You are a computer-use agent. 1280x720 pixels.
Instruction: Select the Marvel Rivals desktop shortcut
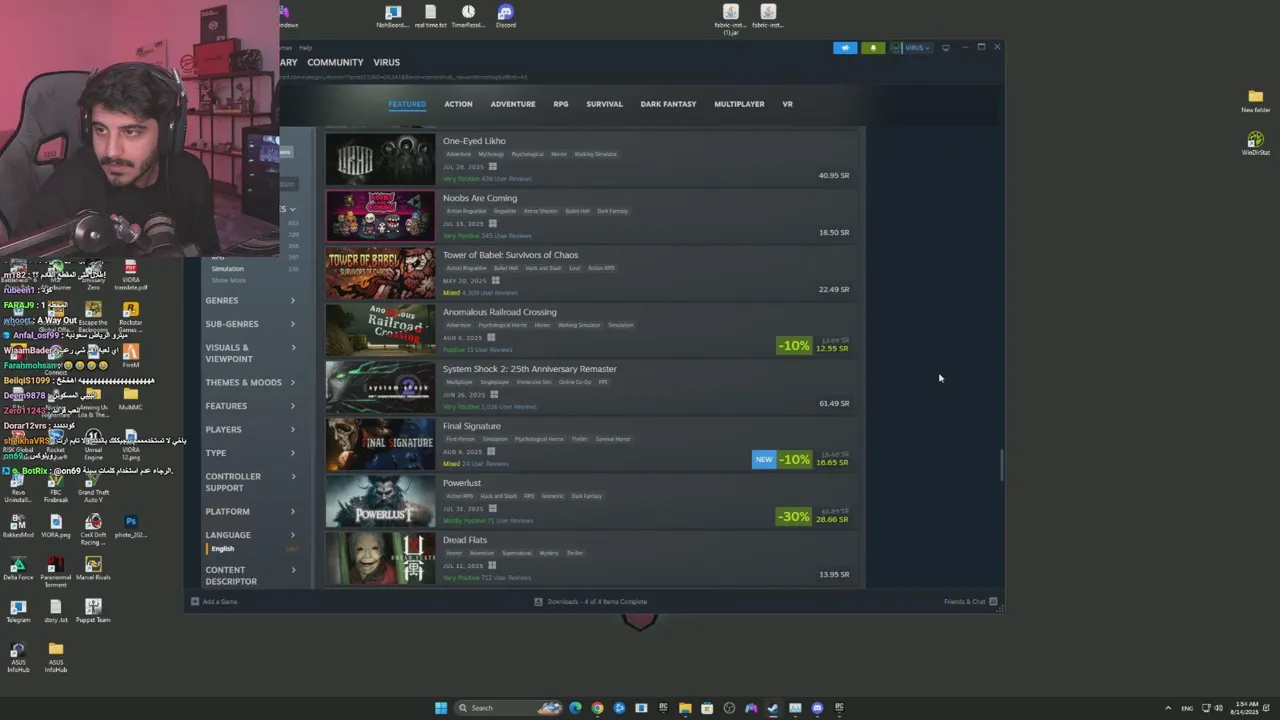pyautogui.click(x=93, y=569)
